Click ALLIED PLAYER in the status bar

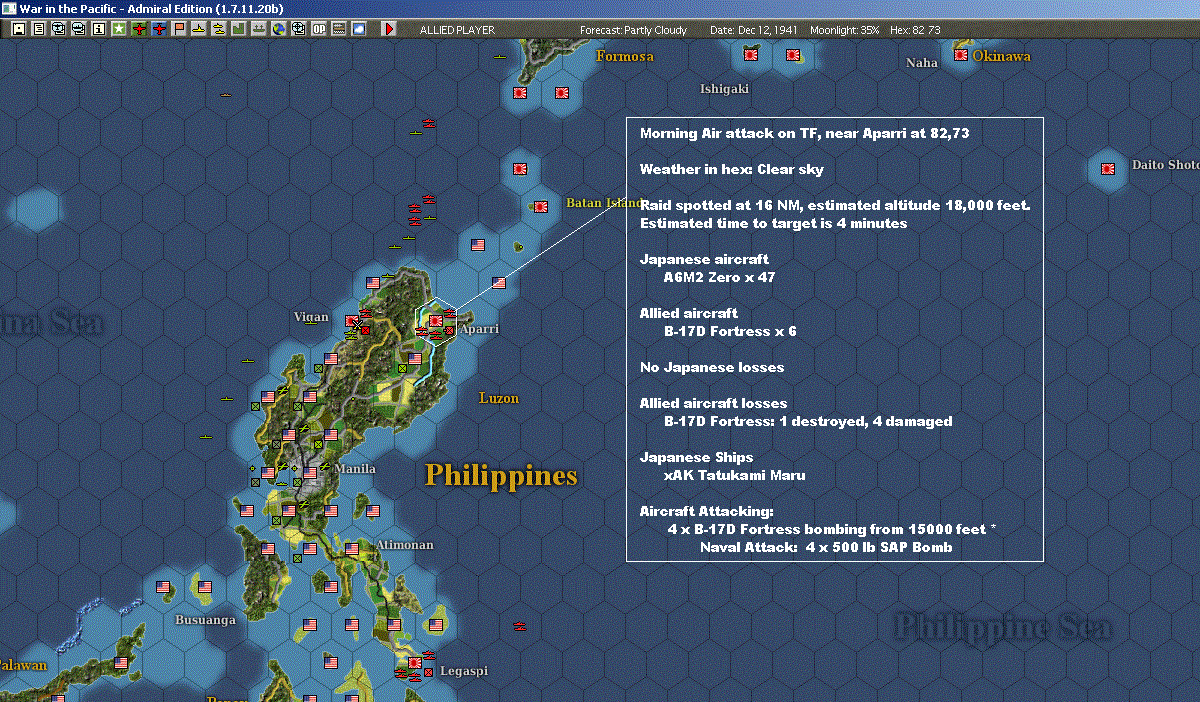coord(457,30)
